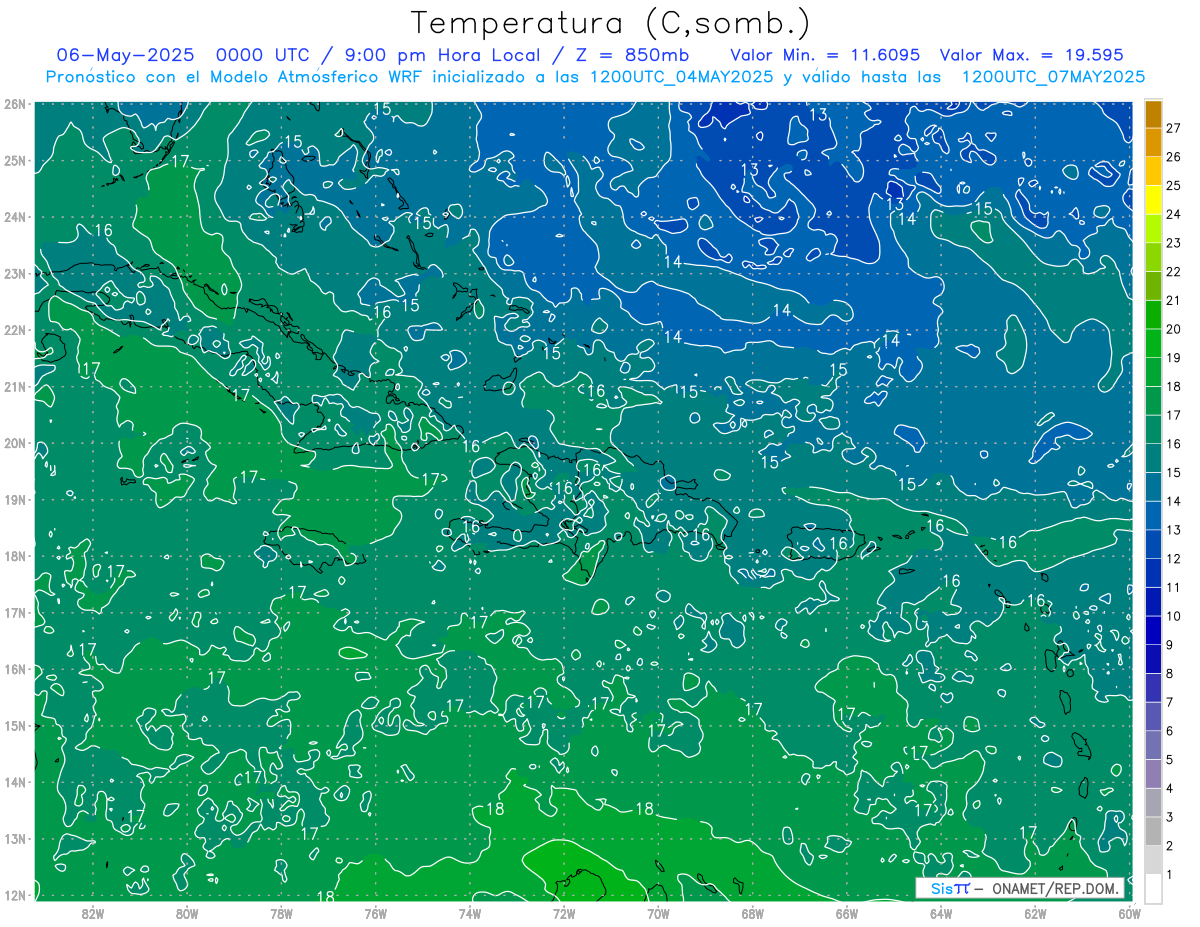Click colorbar label '22'

click(x=1174, y=272)
